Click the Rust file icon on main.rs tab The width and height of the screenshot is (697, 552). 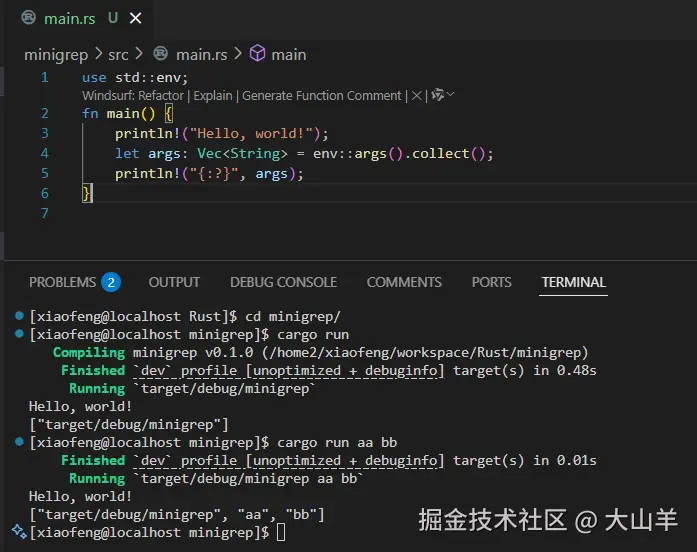[x=28, y=18]
